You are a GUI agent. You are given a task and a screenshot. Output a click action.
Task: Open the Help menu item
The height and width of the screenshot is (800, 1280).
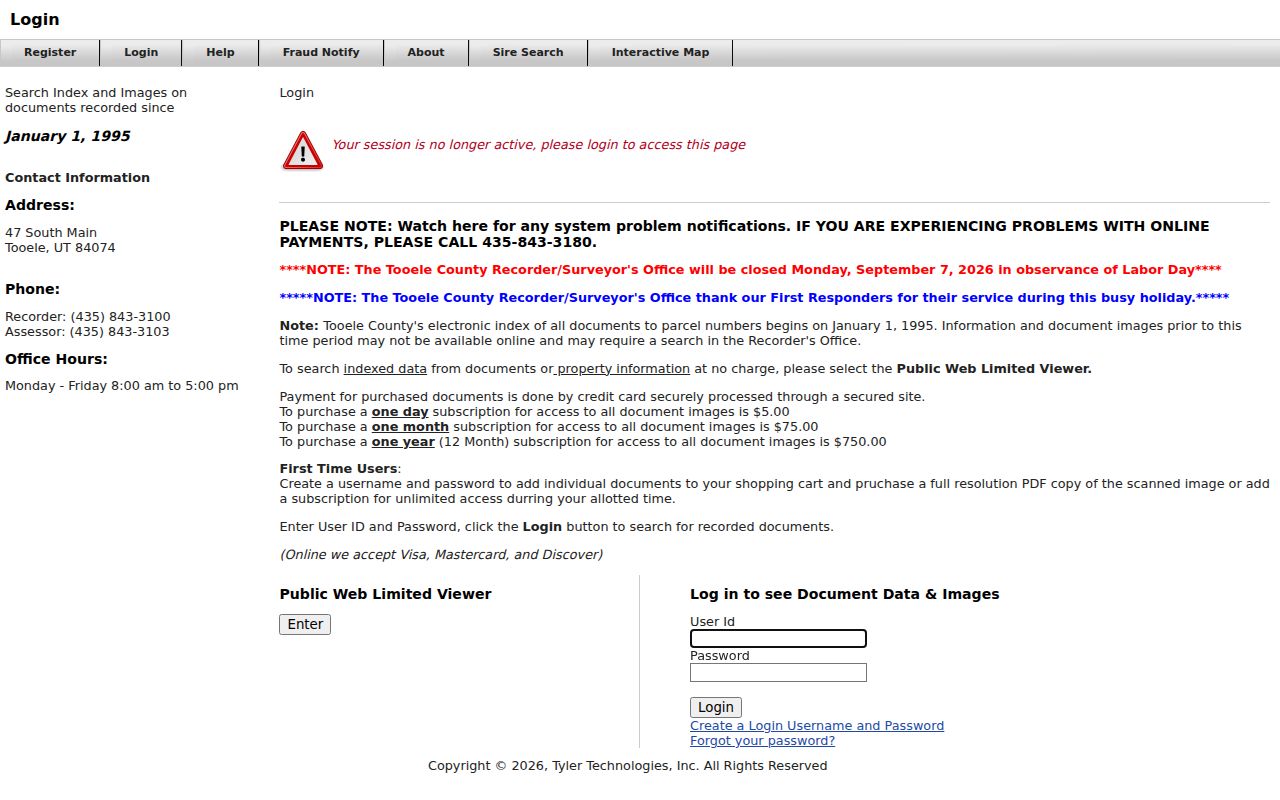coord(220,52)
